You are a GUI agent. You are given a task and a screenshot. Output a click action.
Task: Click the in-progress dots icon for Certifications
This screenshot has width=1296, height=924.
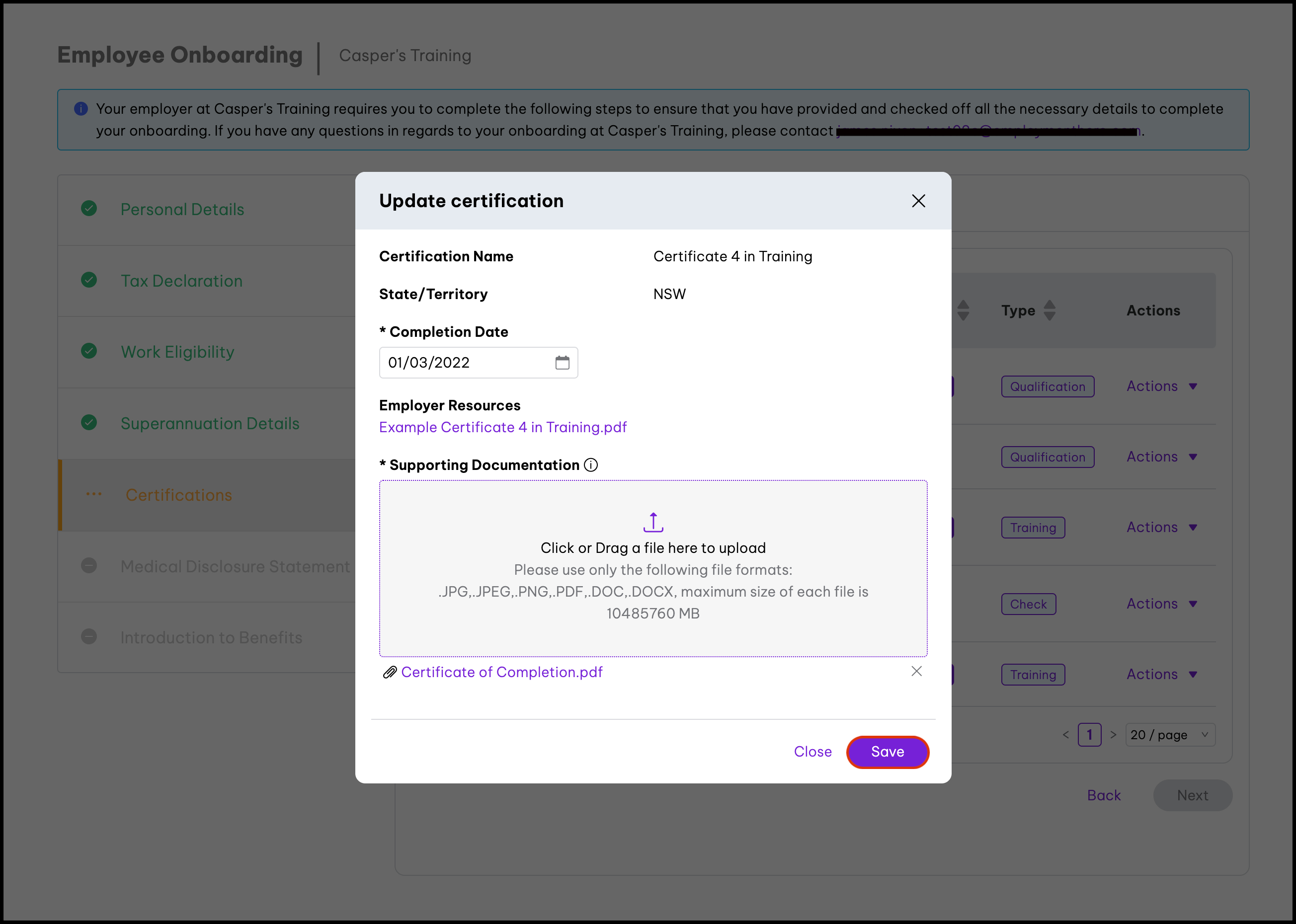tap(94, 494)
